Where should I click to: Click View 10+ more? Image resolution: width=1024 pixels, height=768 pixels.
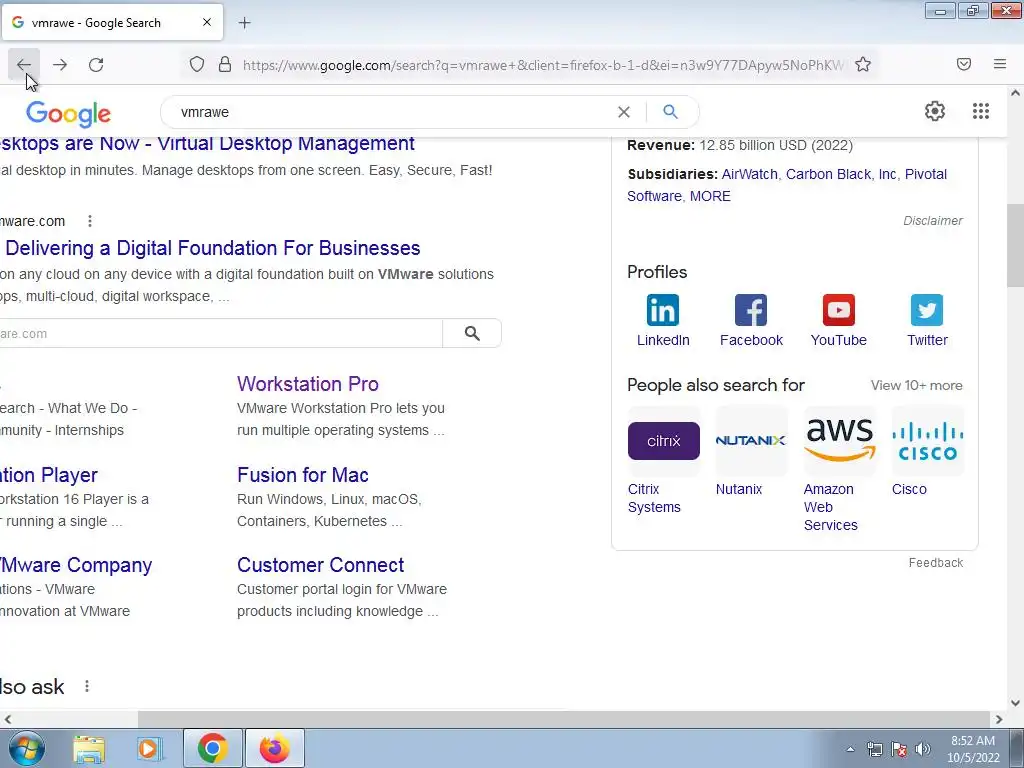pos(916,385)
